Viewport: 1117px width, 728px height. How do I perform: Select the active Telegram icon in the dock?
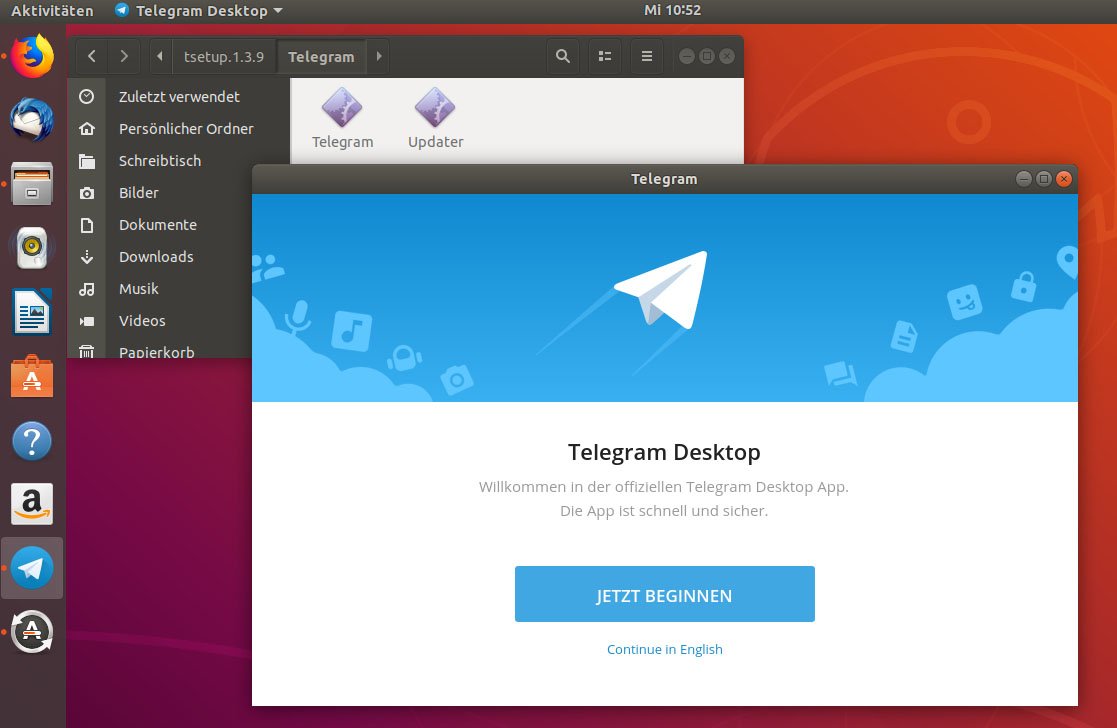(31, 567)
